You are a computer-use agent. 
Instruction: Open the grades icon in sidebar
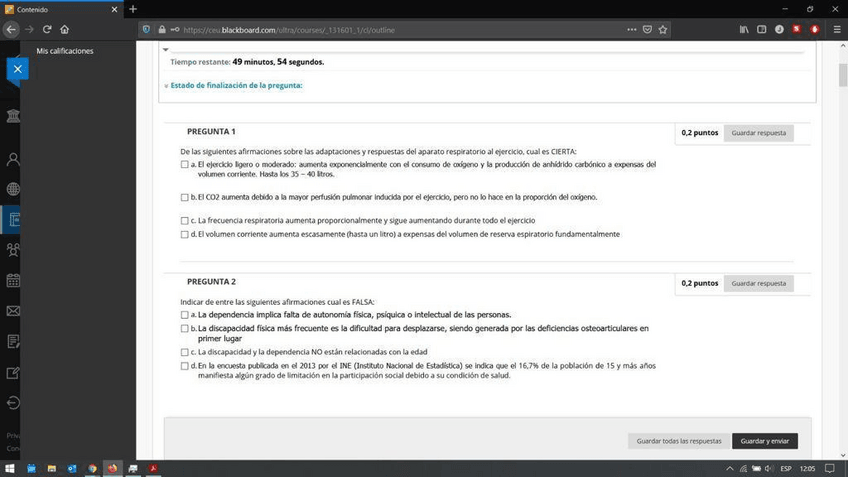tap(13, 341)
